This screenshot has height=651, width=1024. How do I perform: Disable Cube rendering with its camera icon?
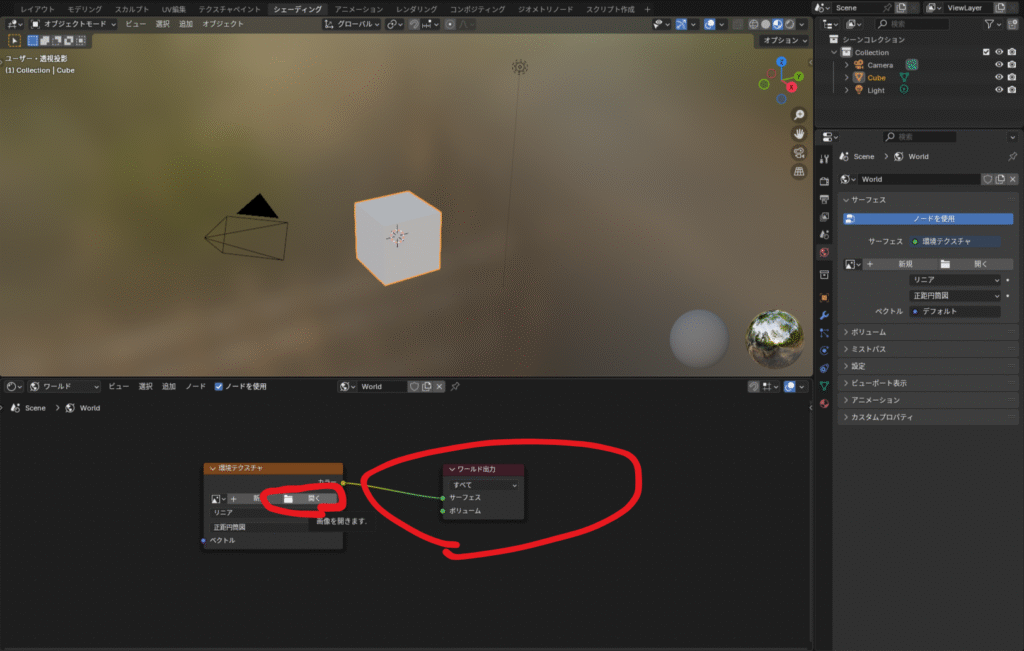point(1012,78)
